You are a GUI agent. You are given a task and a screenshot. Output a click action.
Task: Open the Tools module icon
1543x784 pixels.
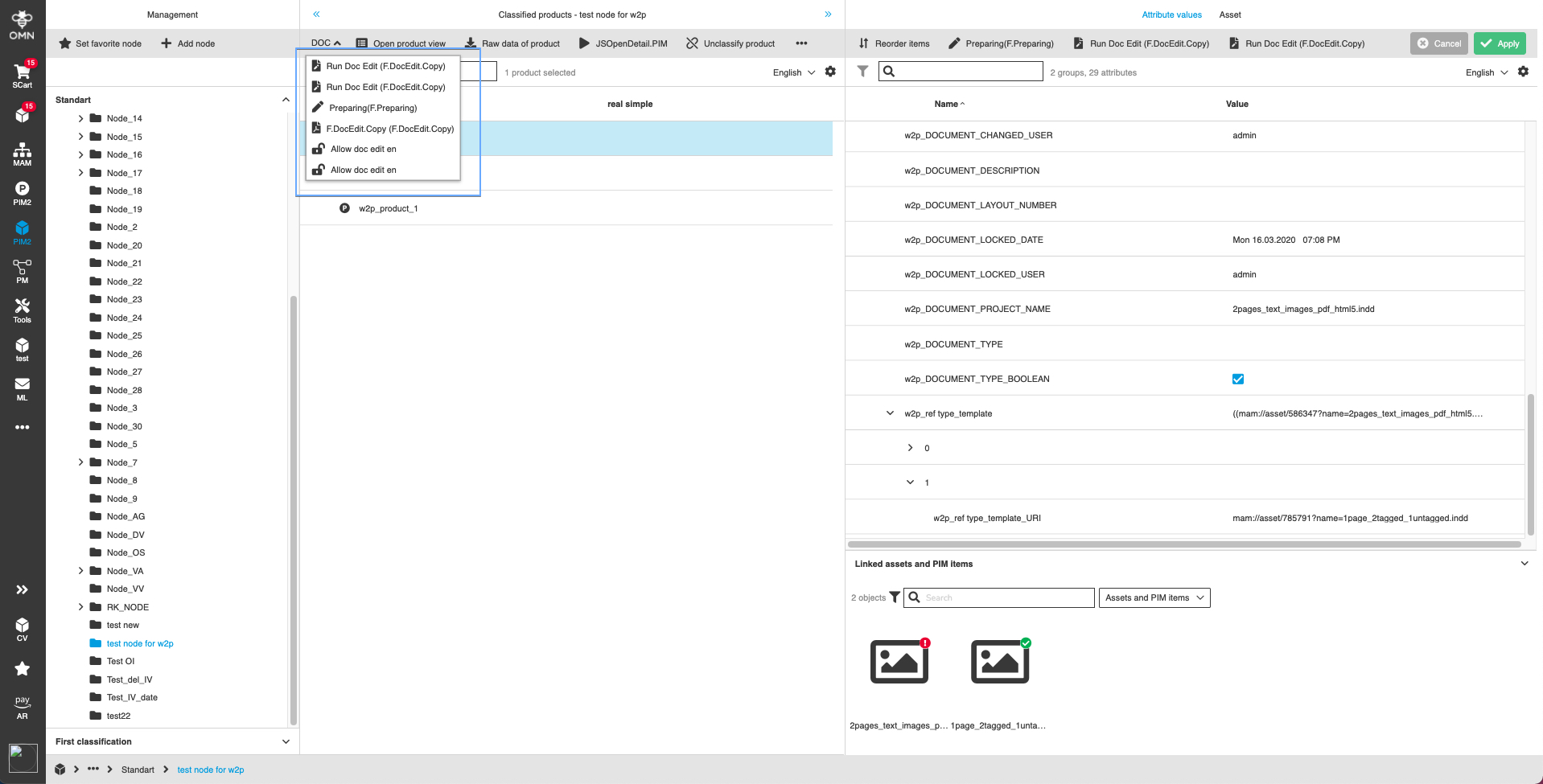(22, 310)
